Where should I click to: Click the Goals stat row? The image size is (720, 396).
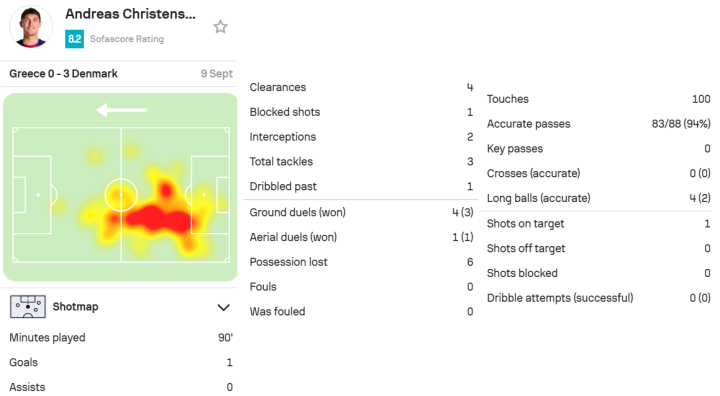pyautogui.click(x=121, y=362)
